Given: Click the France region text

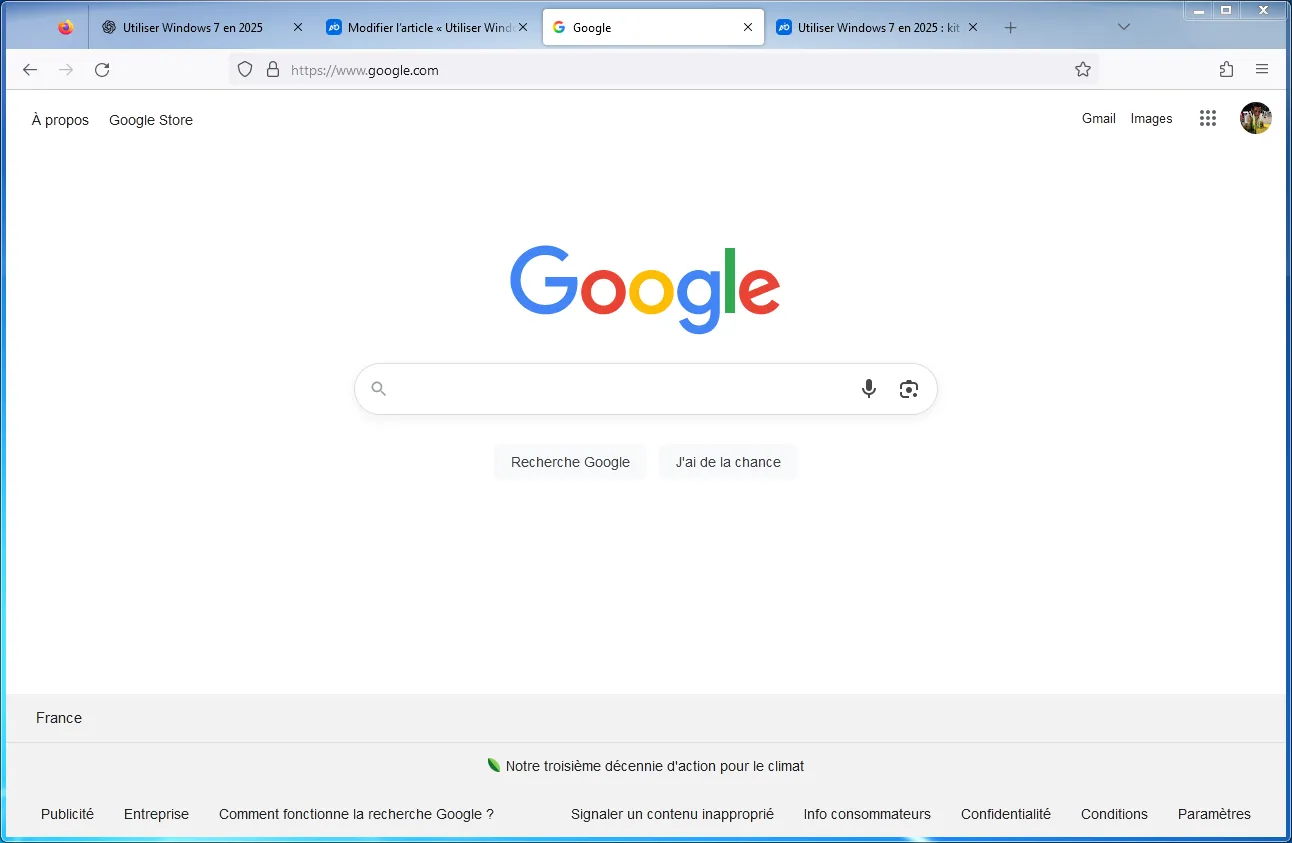Looking at the screenshot, I should pyautogui.click(x=59, y=718).
